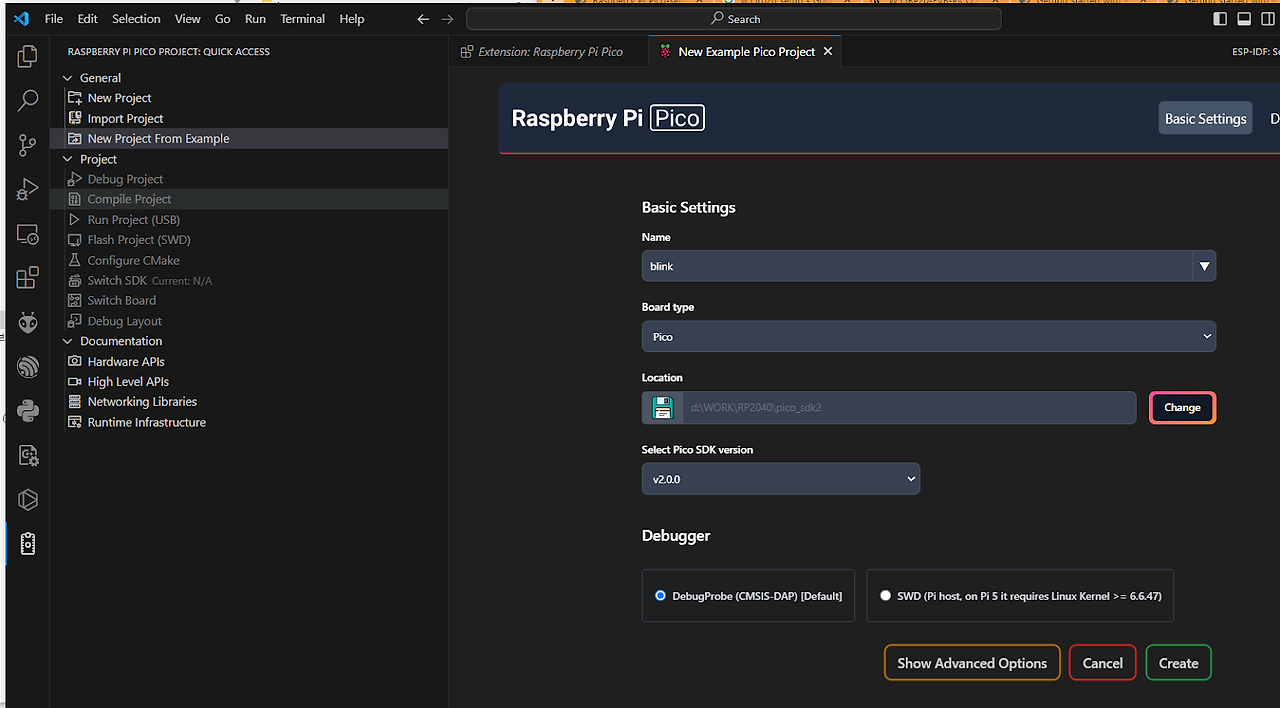Click the Cancel button

pos(1102,663)
